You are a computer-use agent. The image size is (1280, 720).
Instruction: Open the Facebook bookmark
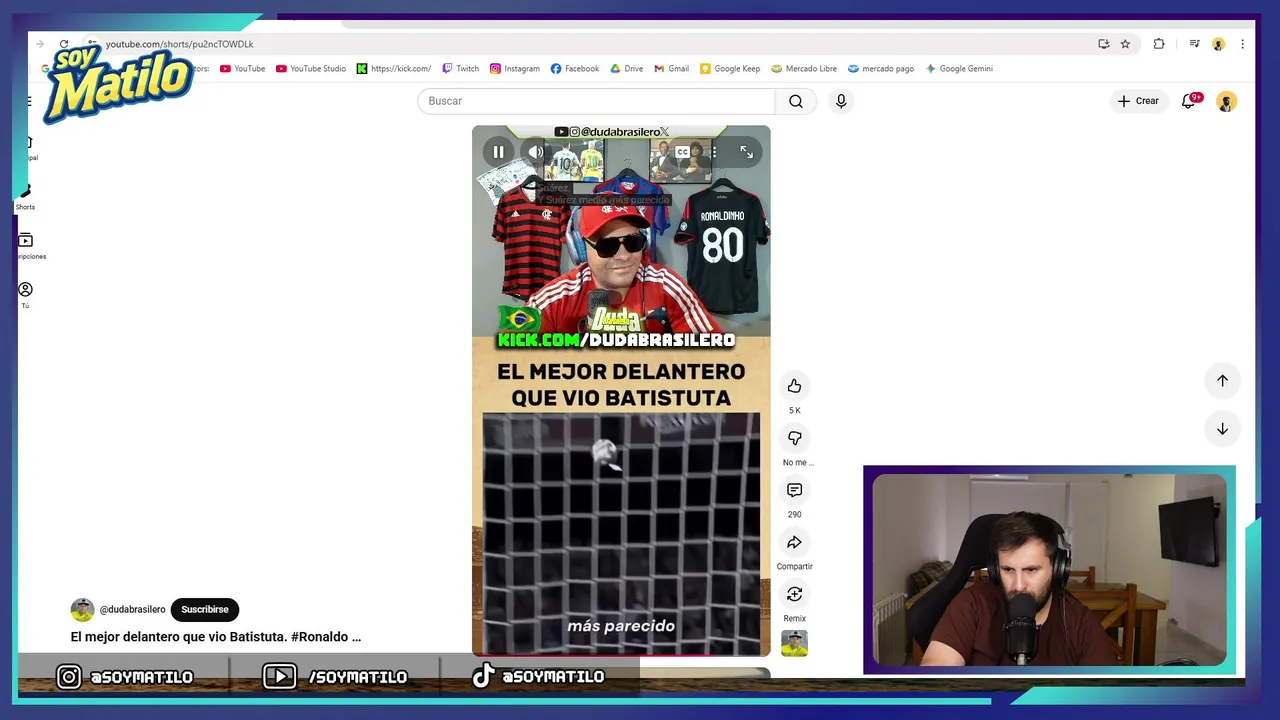click(575, 69)
